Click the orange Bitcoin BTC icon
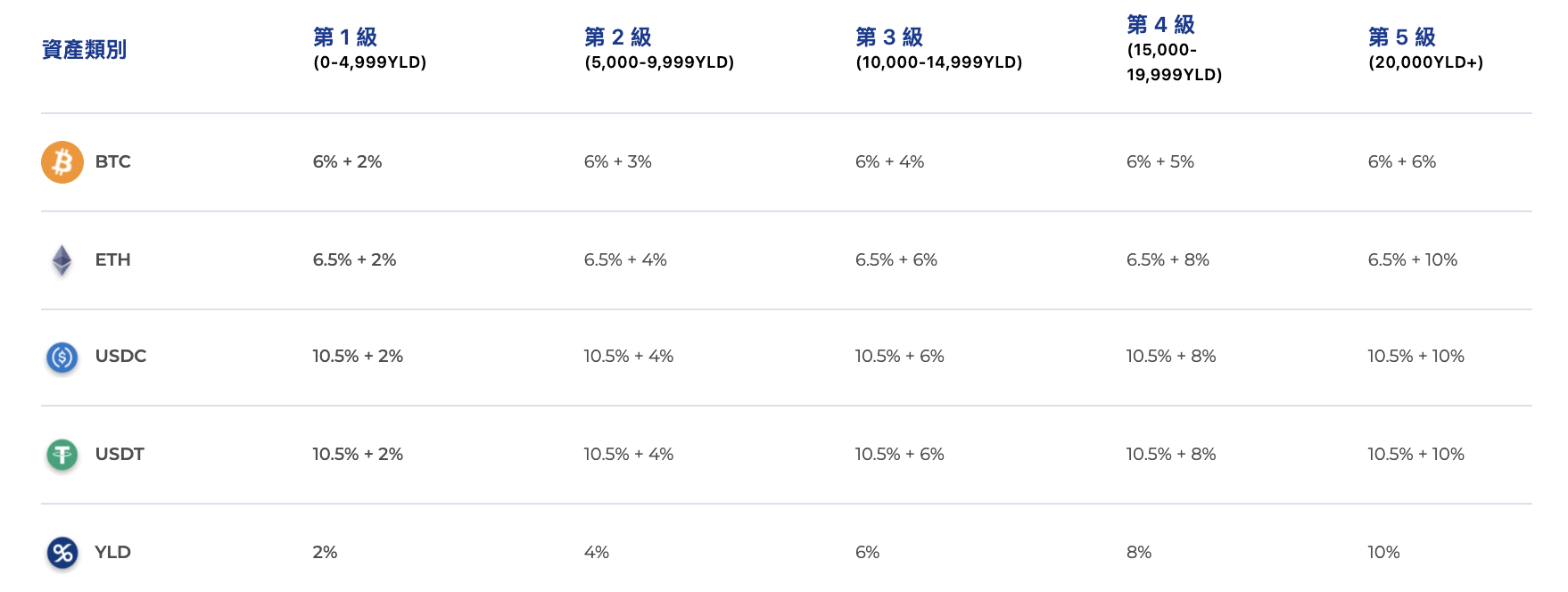Screen dimensions: 1568x592 62,162
